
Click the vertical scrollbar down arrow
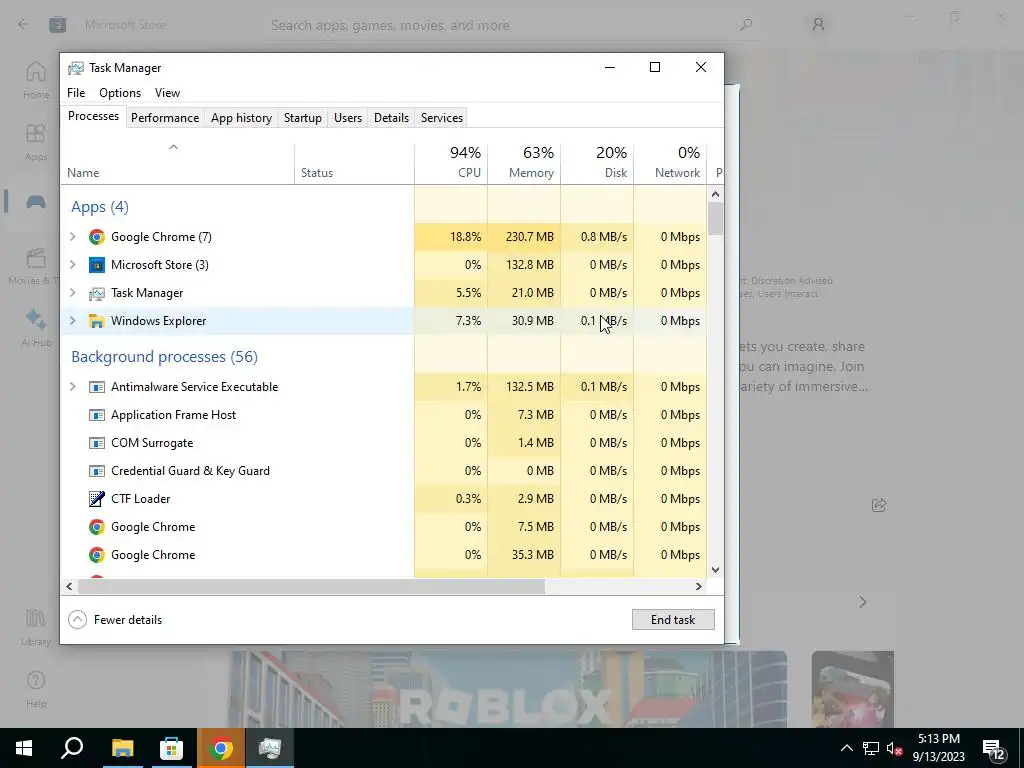pos(715,569)
